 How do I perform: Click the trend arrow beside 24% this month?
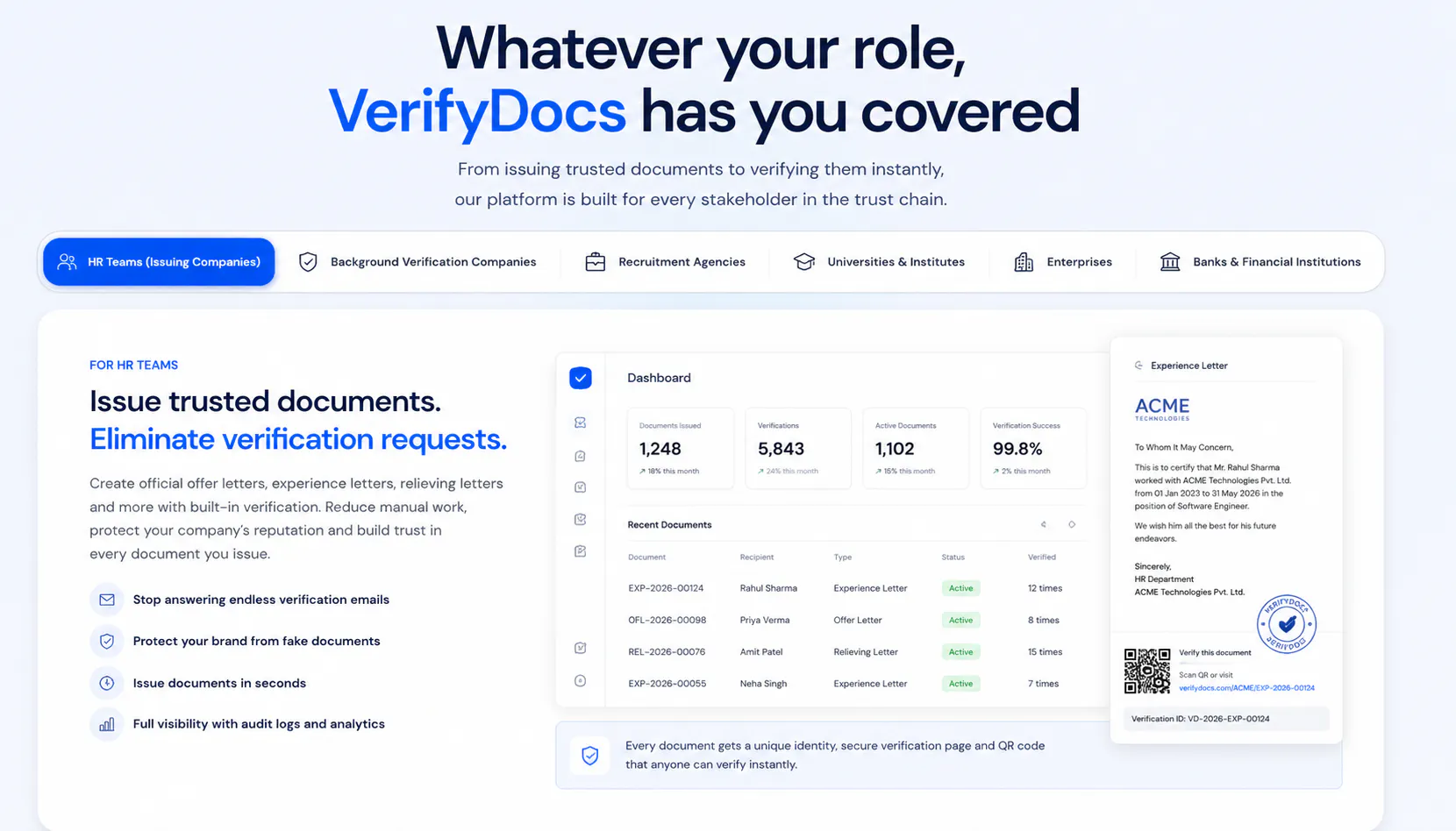click(760, 472)
